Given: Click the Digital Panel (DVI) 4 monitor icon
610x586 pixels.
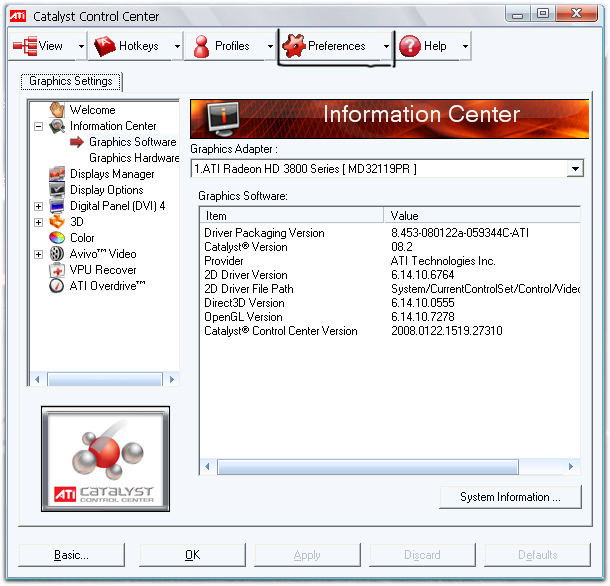Looking at the screenshot, I should tap(57, 205).
